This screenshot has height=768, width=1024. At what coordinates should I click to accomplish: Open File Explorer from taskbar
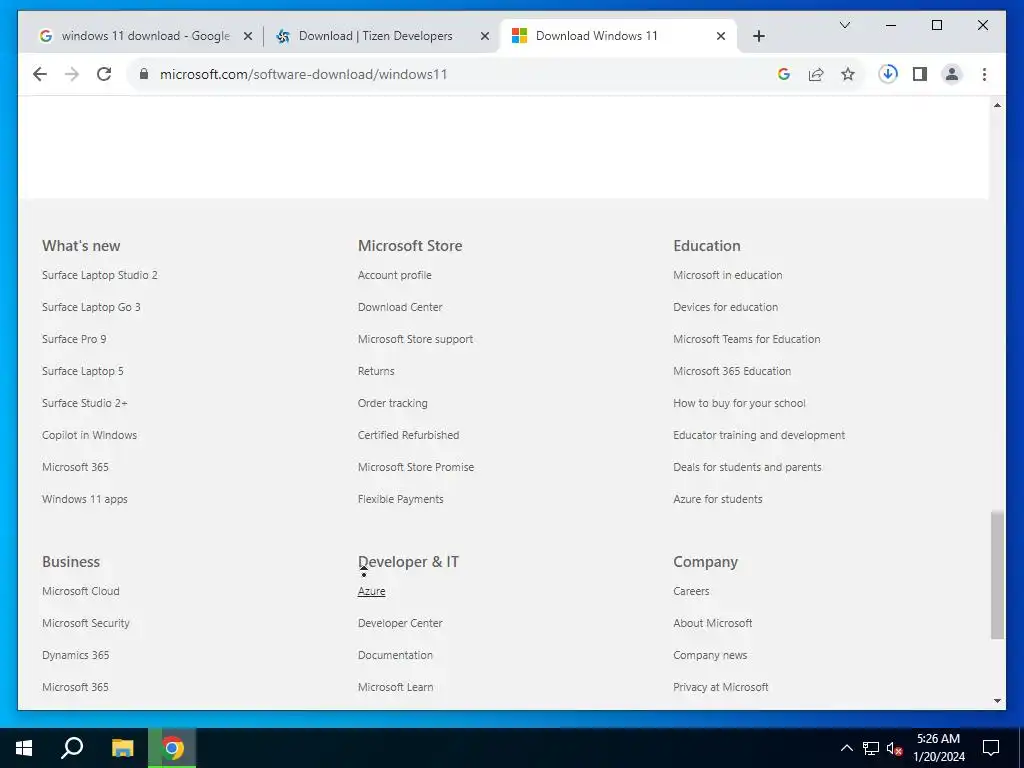point(122,748)
